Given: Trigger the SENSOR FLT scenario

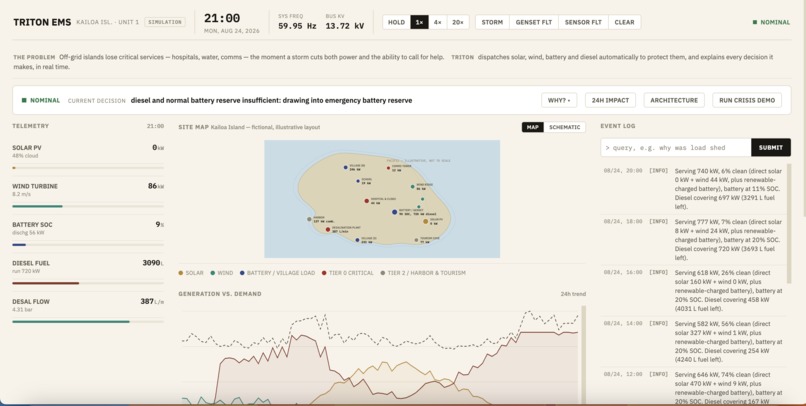Looking at the screenshot, I should click(x=583, y=22).
